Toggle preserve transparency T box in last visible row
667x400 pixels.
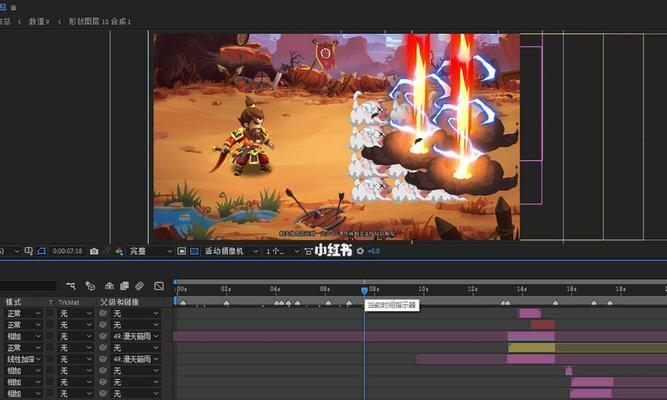(50, 394)
